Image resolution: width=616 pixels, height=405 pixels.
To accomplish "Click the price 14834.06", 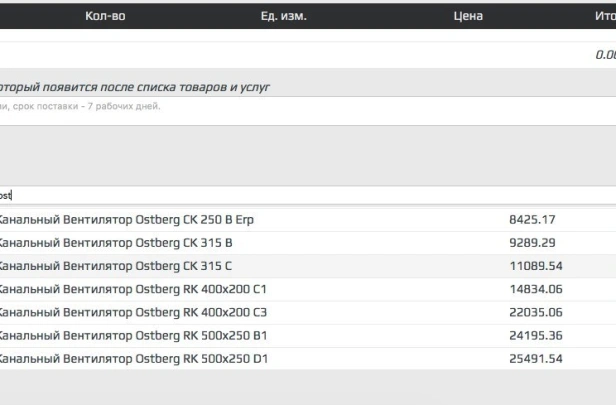I will [535, 289].
